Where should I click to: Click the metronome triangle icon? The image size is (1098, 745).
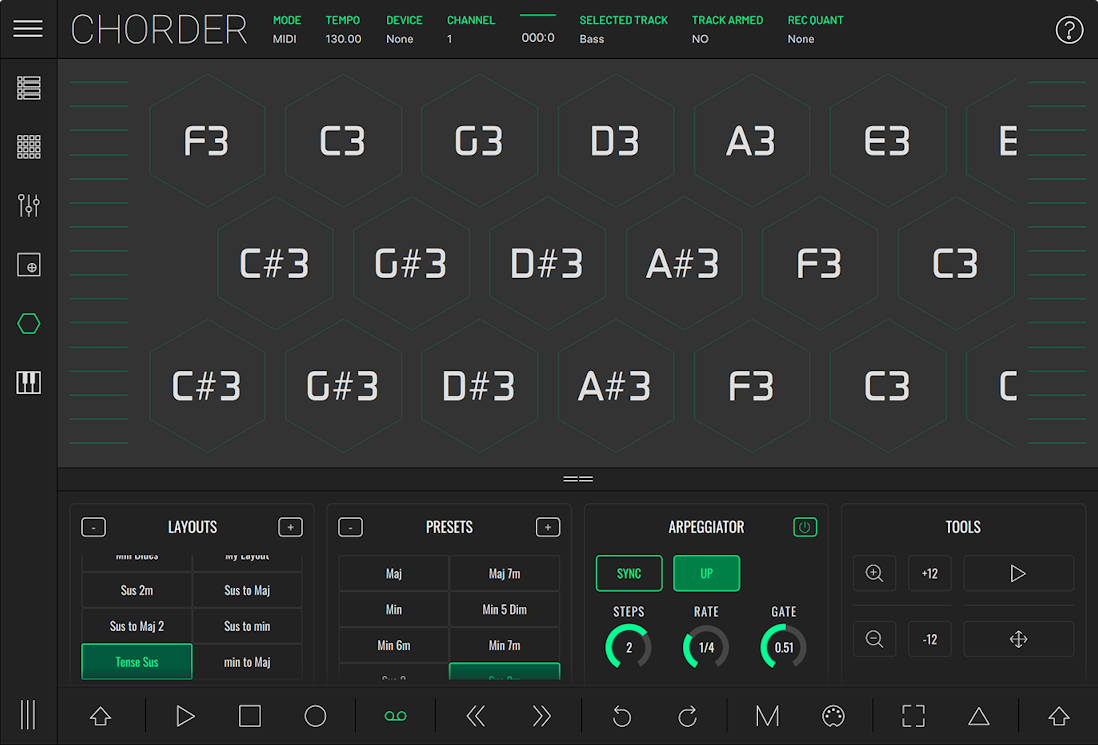pyautogui.click(x=978, y=716)
